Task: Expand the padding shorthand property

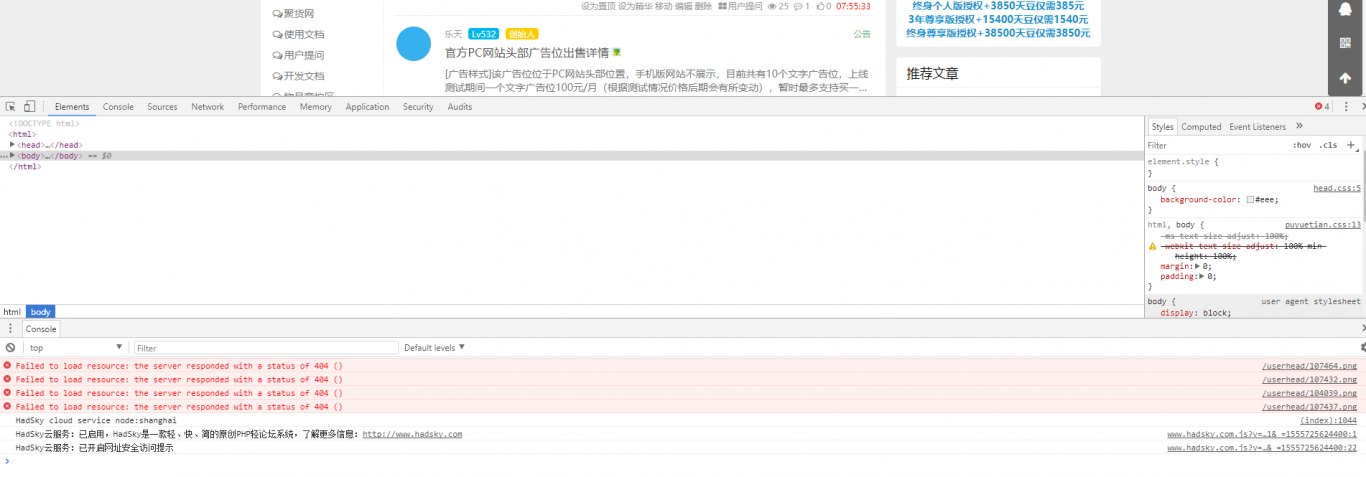Action: coord(1202,276)
